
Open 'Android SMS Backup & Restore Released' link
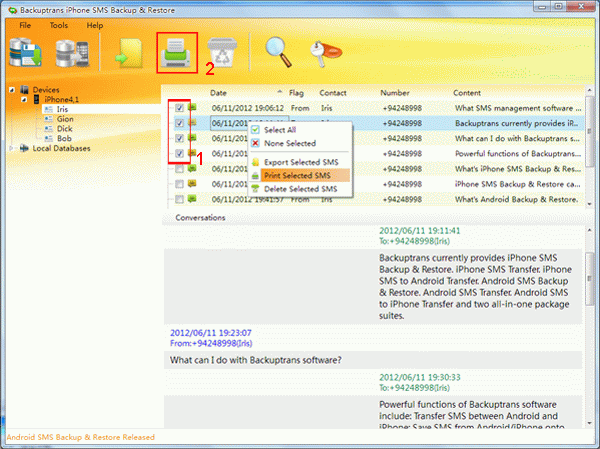click(x=81, y=437)
